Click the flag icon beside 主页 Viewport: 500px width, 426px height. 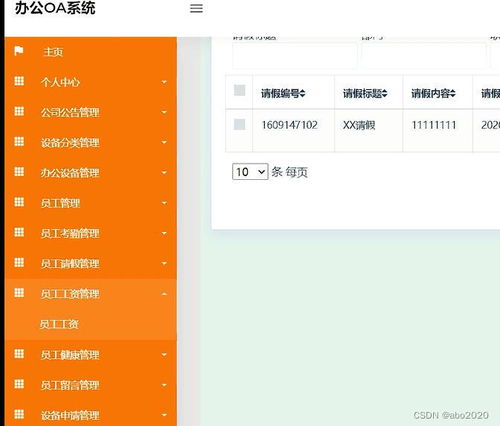click(x=19, y=51)
